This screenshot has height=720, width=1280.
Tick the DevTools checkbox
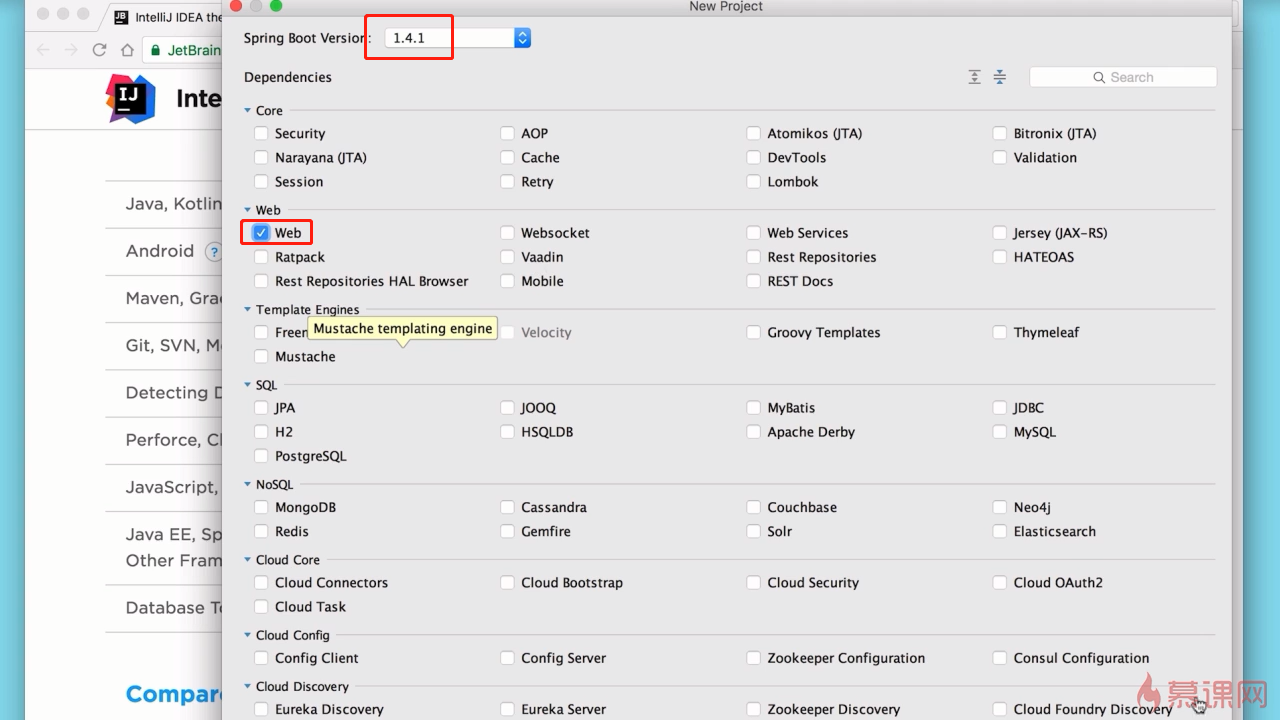click(x=753, y=157)
